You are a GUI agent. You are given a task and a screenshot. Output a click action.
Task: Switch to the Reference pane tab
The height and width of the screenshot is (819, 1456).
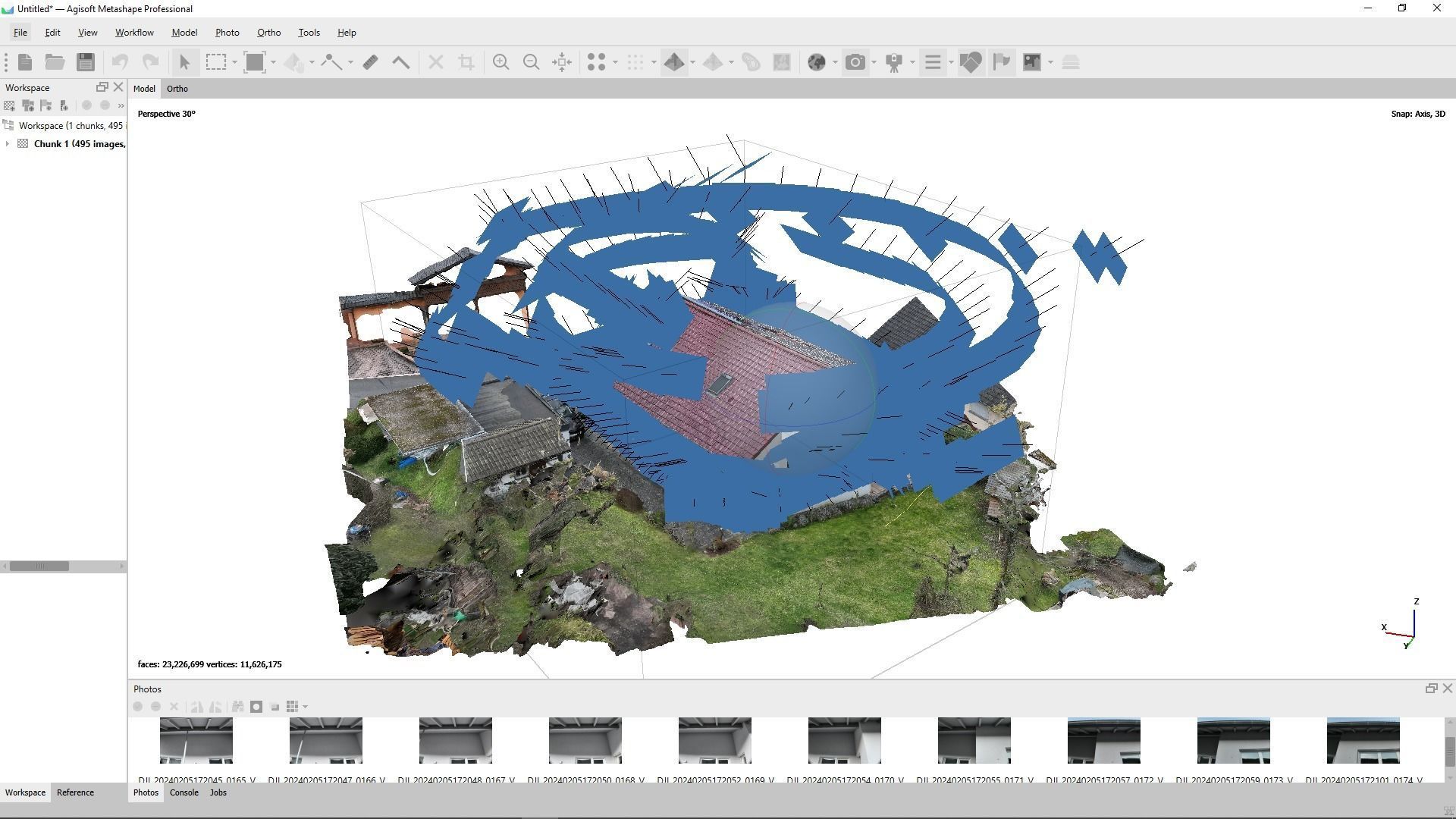(x=75, y=792)
